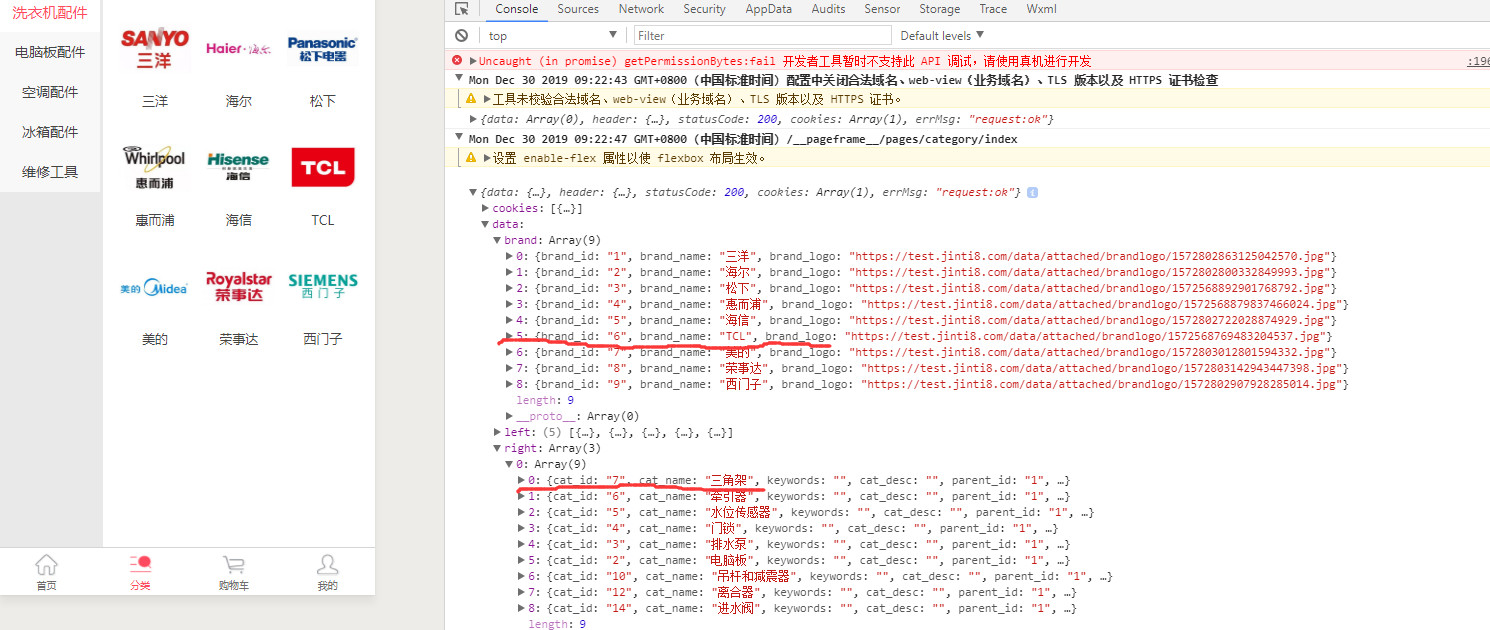
Task: Switch to the Sources tab
Action: pos(578,9)
